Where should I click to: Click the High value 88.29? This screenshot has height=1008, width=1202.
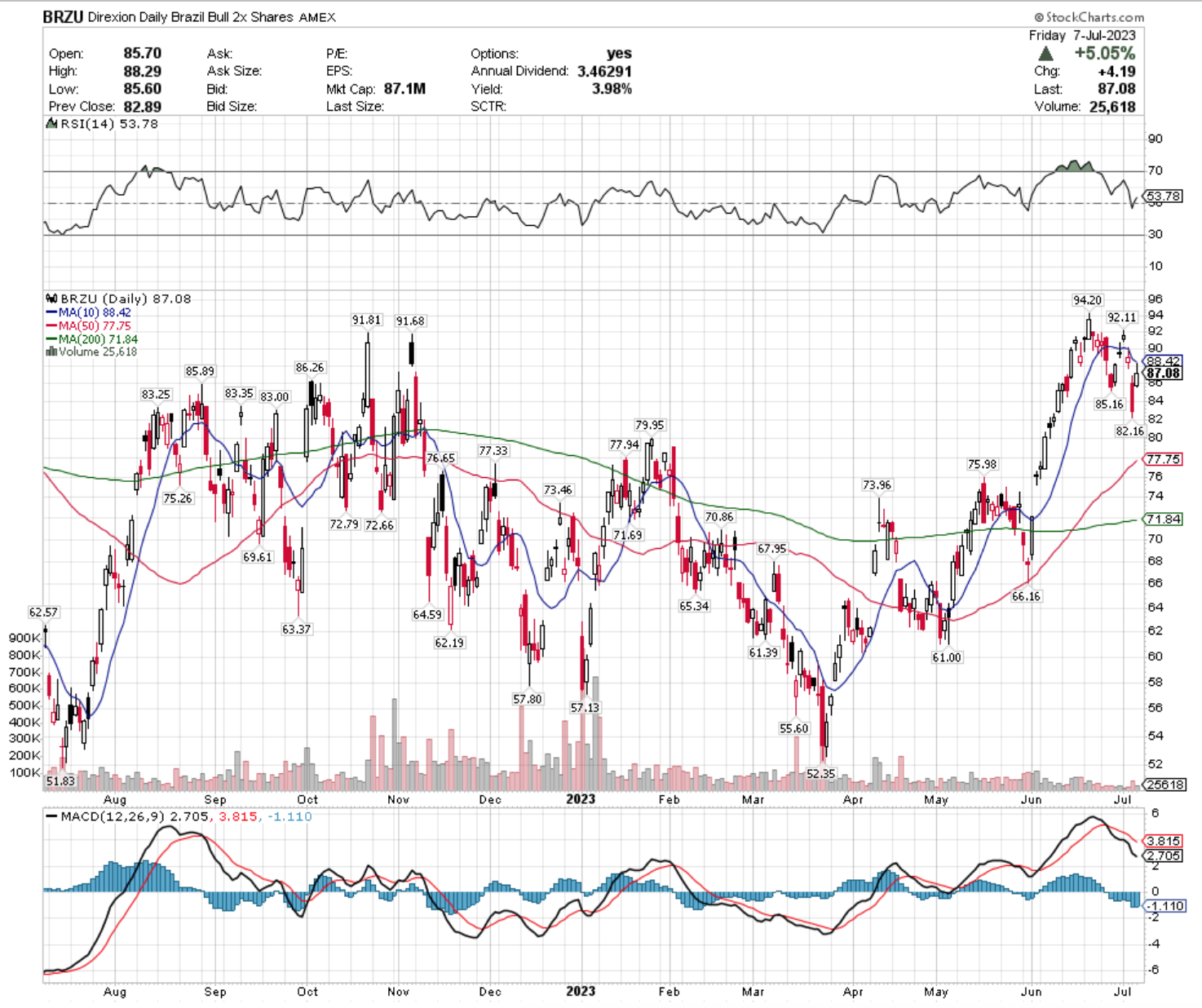[142, 71]
